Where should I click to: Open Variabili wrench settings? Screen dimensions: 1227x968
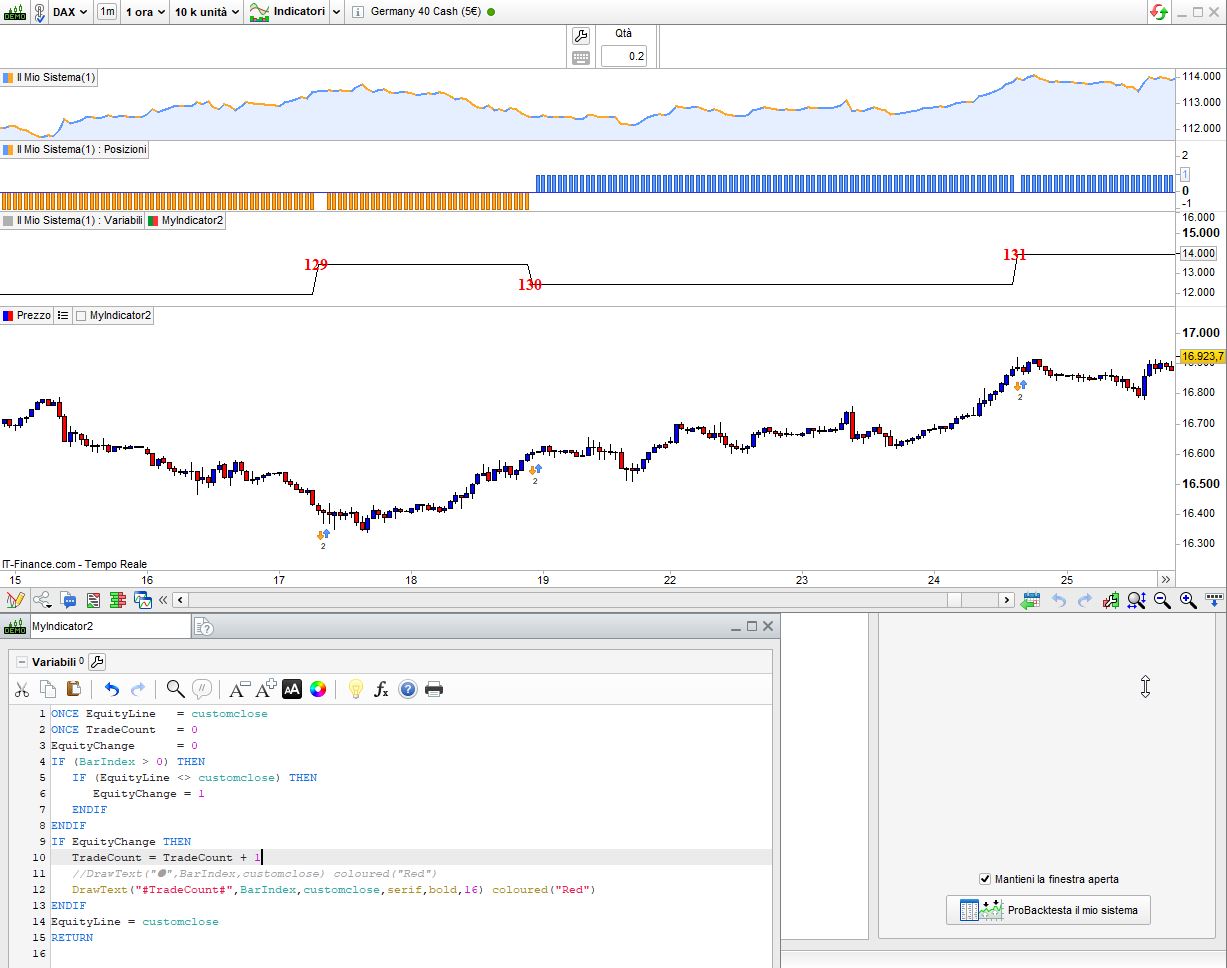tap(97, 662)
